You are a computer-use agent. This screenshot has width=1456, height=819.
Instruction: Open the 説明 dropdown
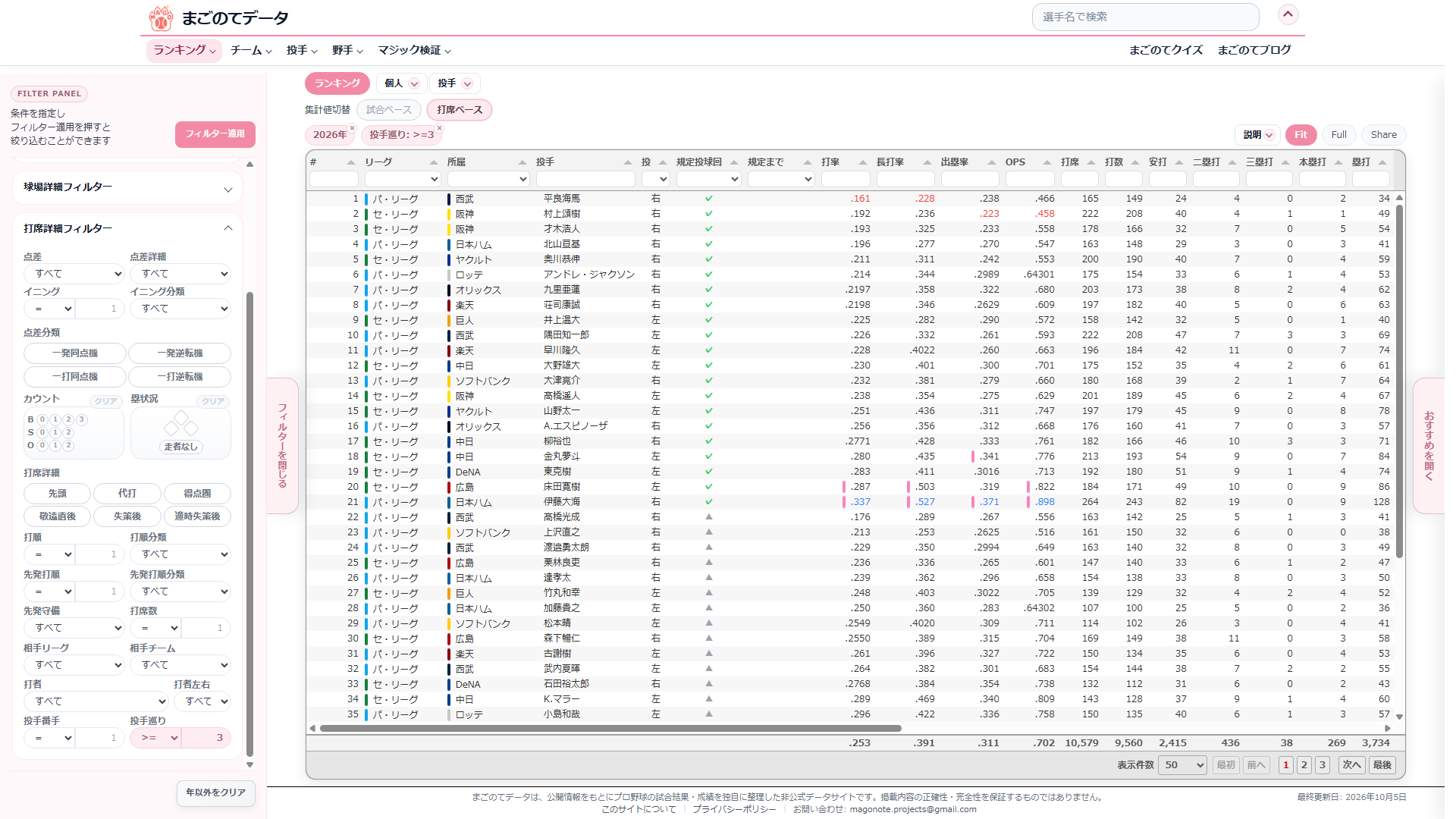1258,135
